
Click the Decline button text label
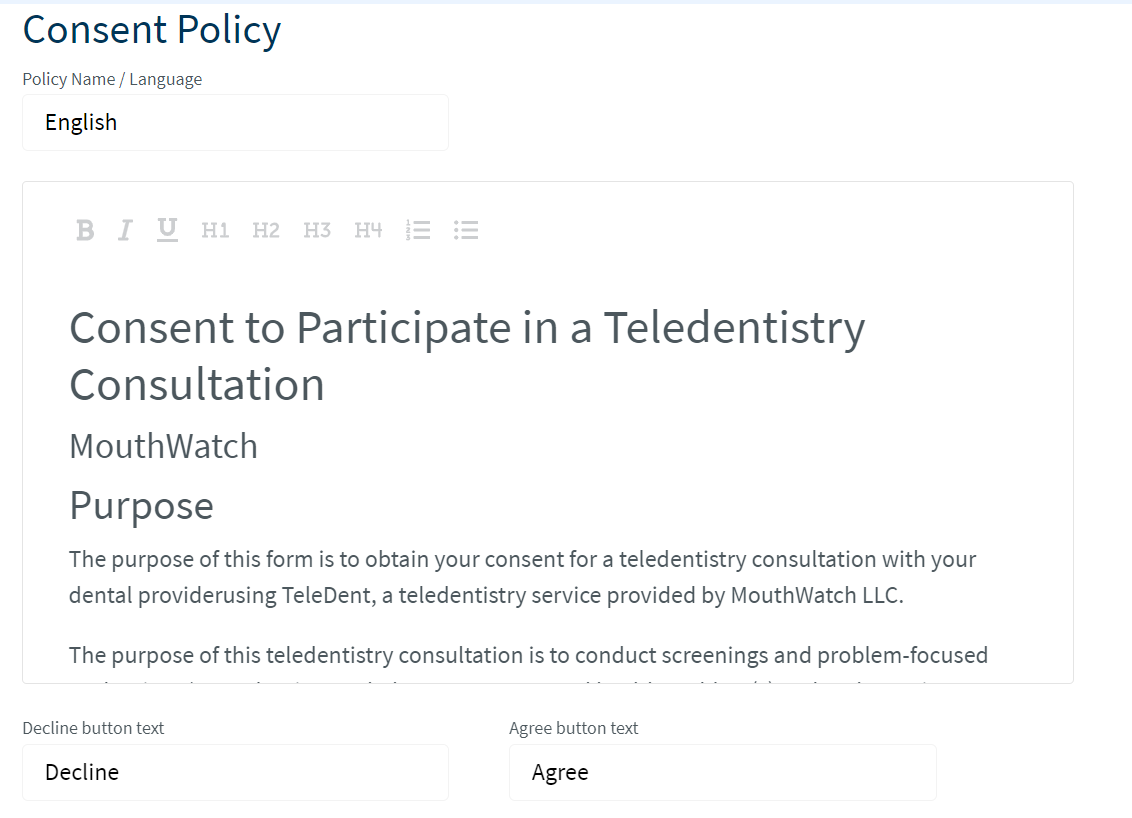(x=93, y=728)
